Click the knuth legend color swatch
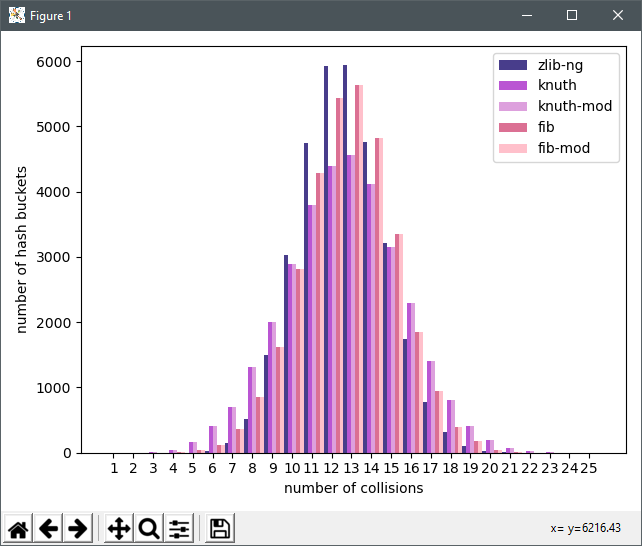The image size is (642, 546). (x=513, y=86)
